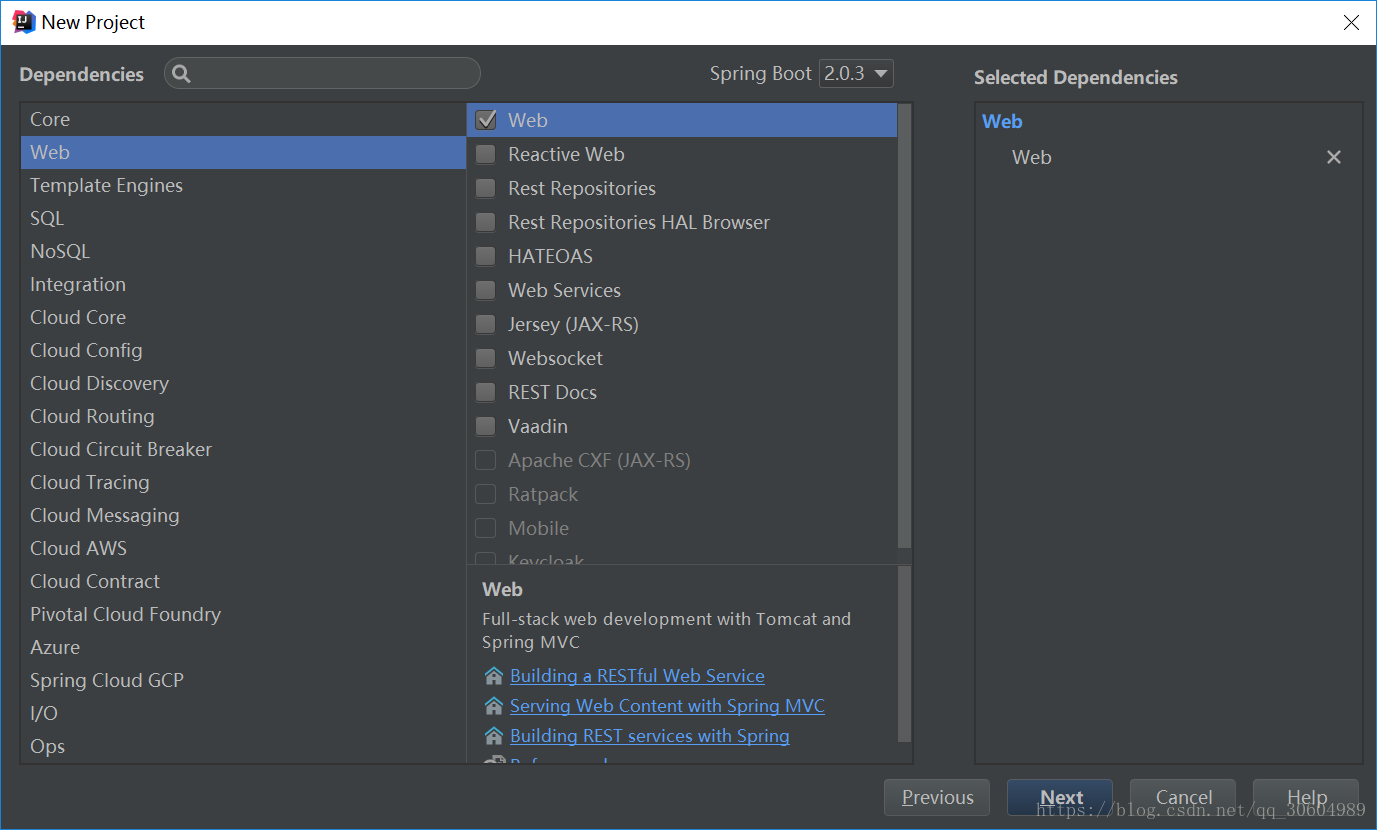This screenshot has width=1377, height=830.
Task: Choose Cloud Circuit Breaker category
Action: tap(243, 449)
